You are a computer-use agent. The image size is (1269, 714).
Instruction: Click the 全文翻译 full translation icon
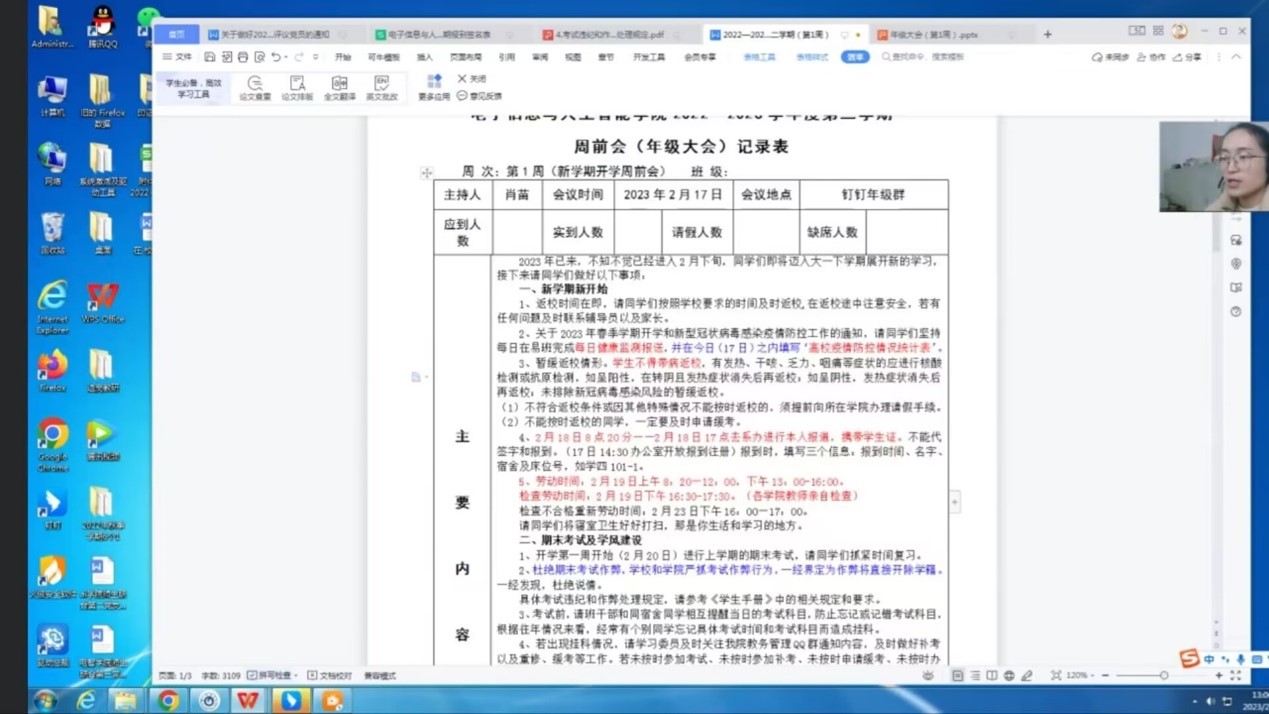339,87
